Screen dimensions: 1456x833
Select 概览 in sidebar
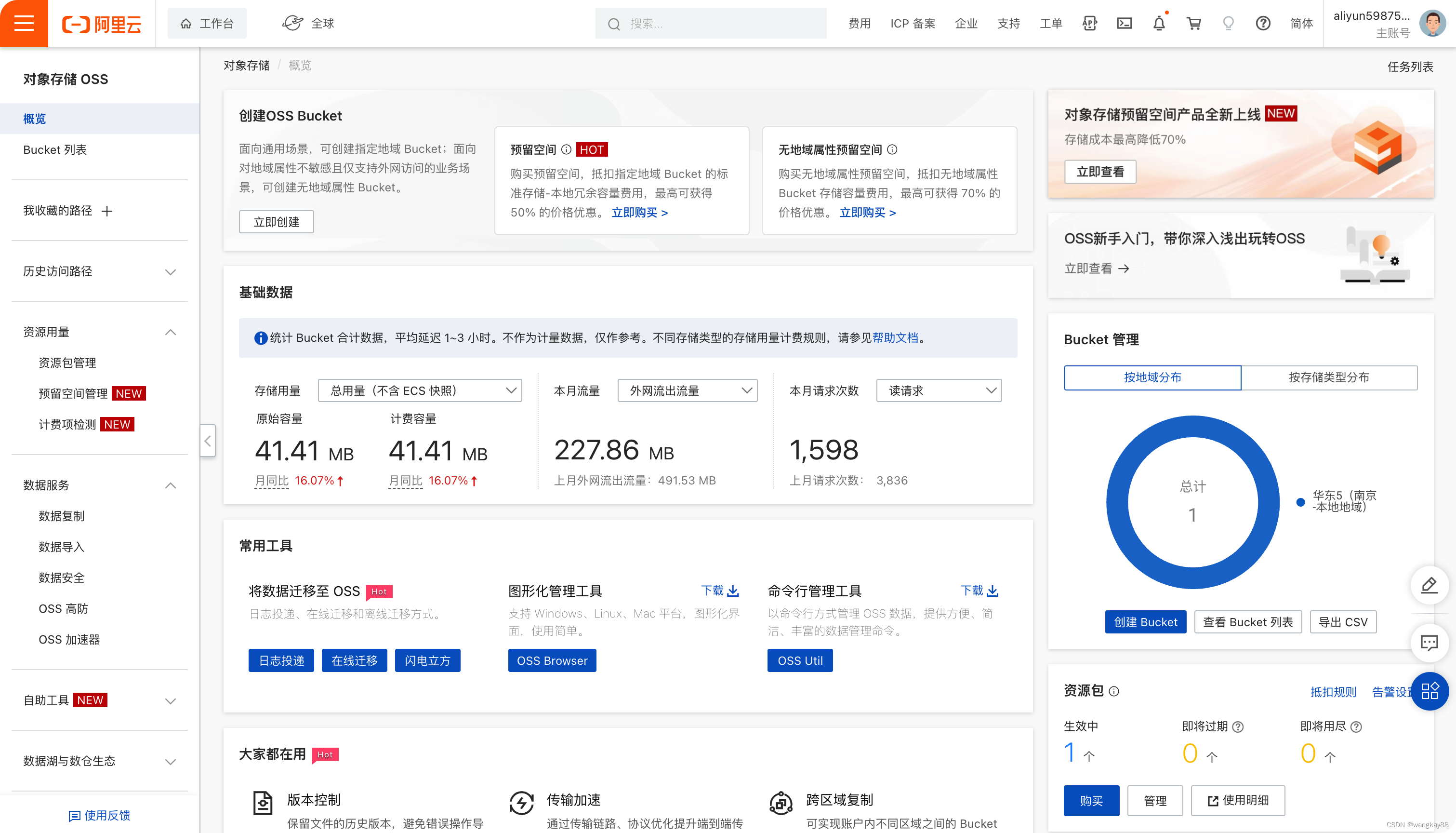coord(99,119)
